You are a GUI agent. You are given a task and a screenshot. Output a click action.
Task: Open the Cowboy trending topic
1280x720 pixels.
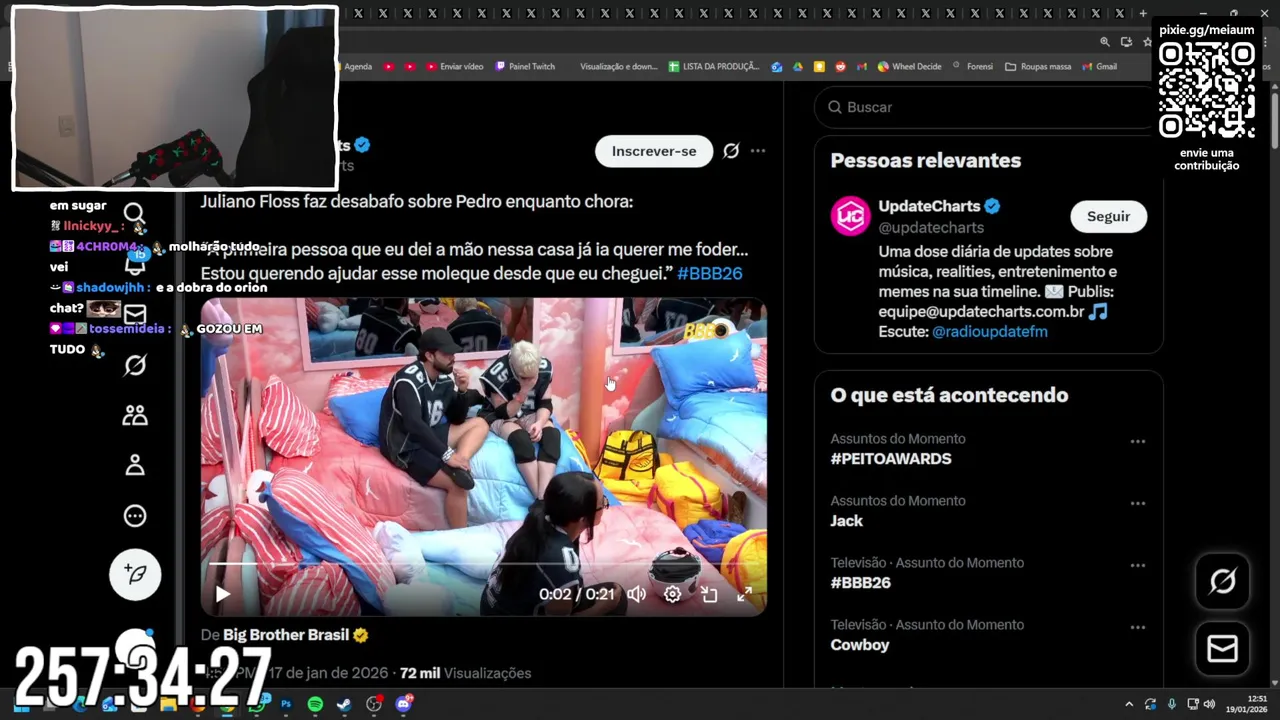[x=860, y=645]
